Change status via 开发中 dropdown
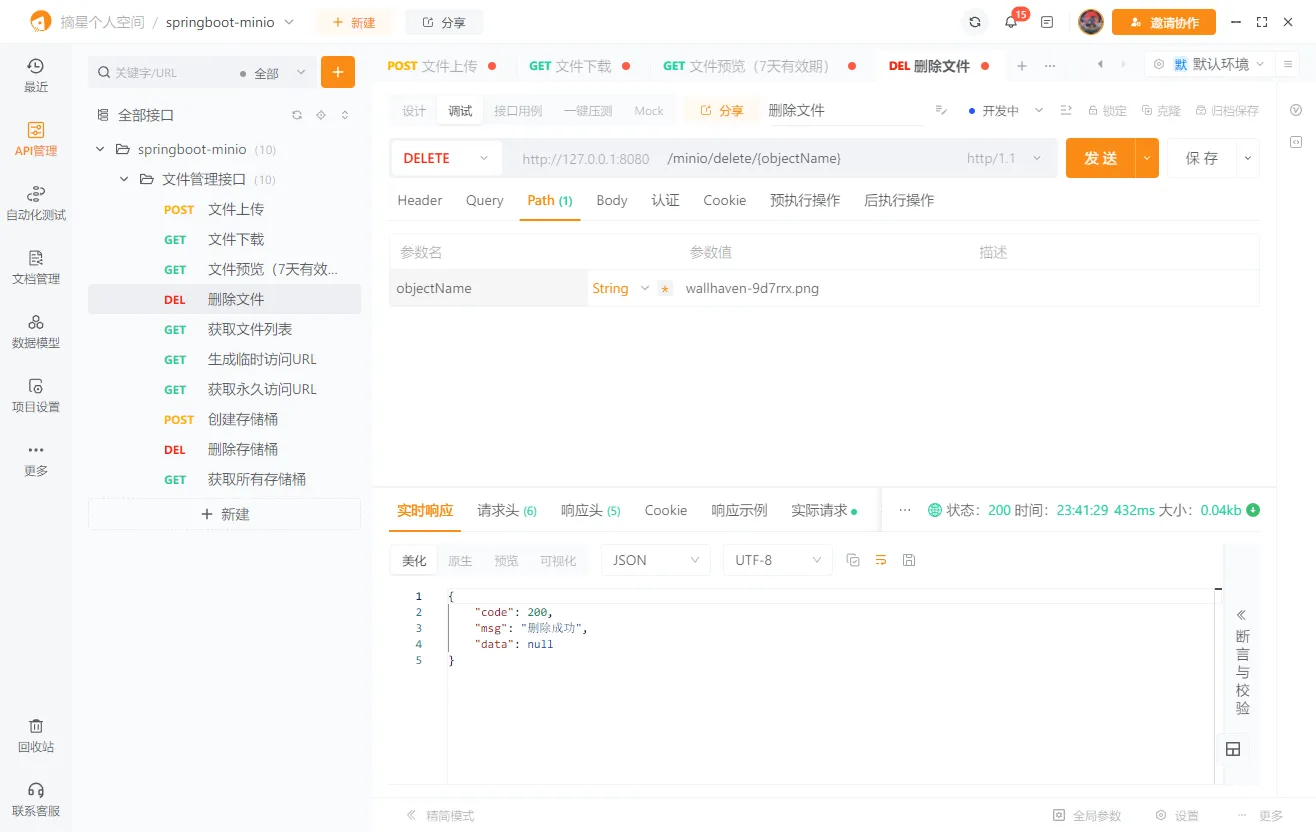Image resolution: width=1316 pixels, height=832 pixels. coord(1006,110)
